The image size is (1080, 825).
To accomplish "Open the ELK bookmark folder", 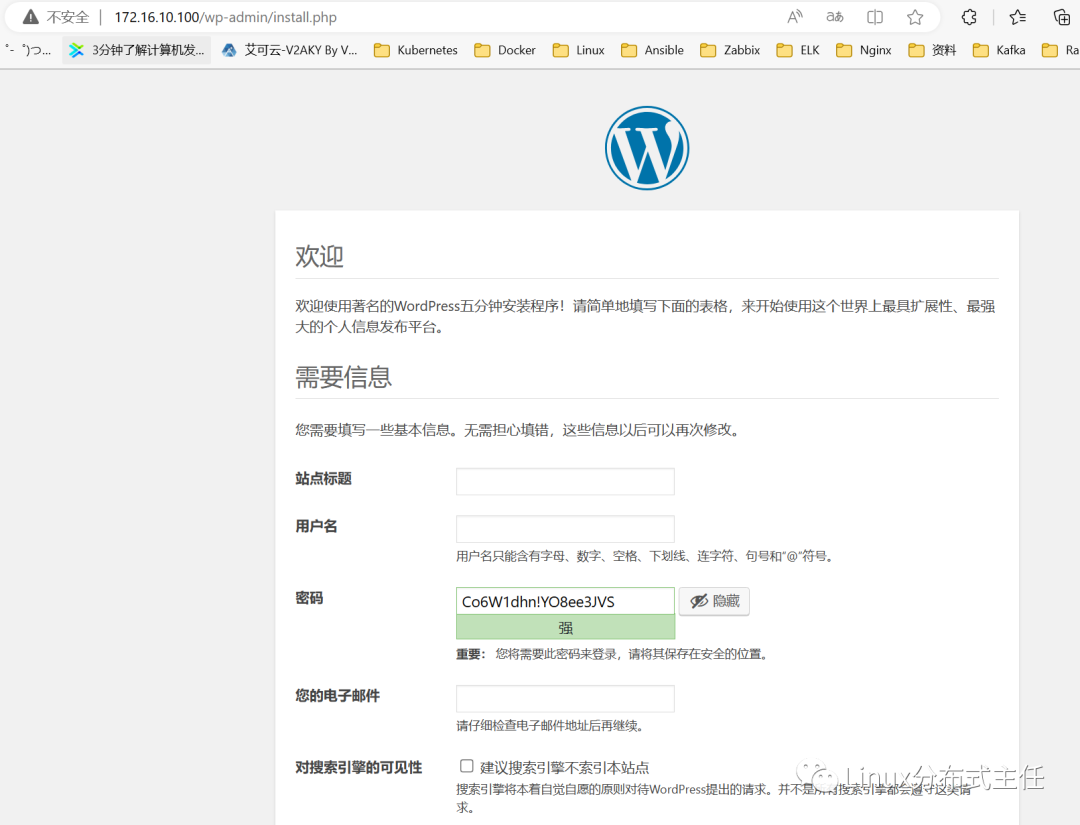I will (798, 50).
